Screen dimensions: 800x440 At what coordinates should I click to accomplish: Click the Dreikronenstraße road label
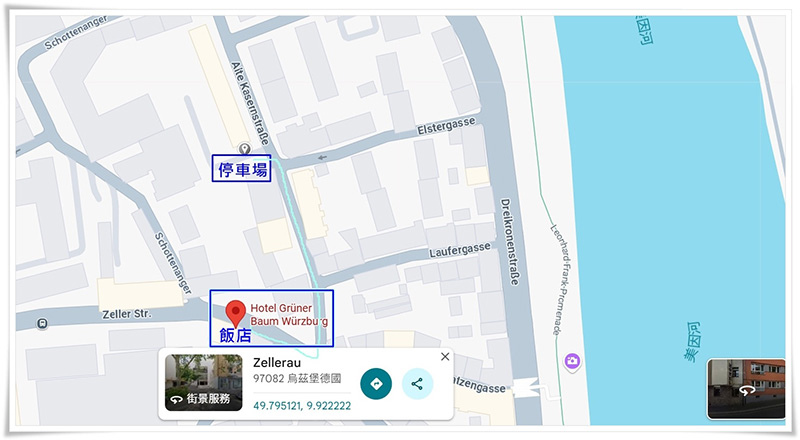click(x=510, y=241)
